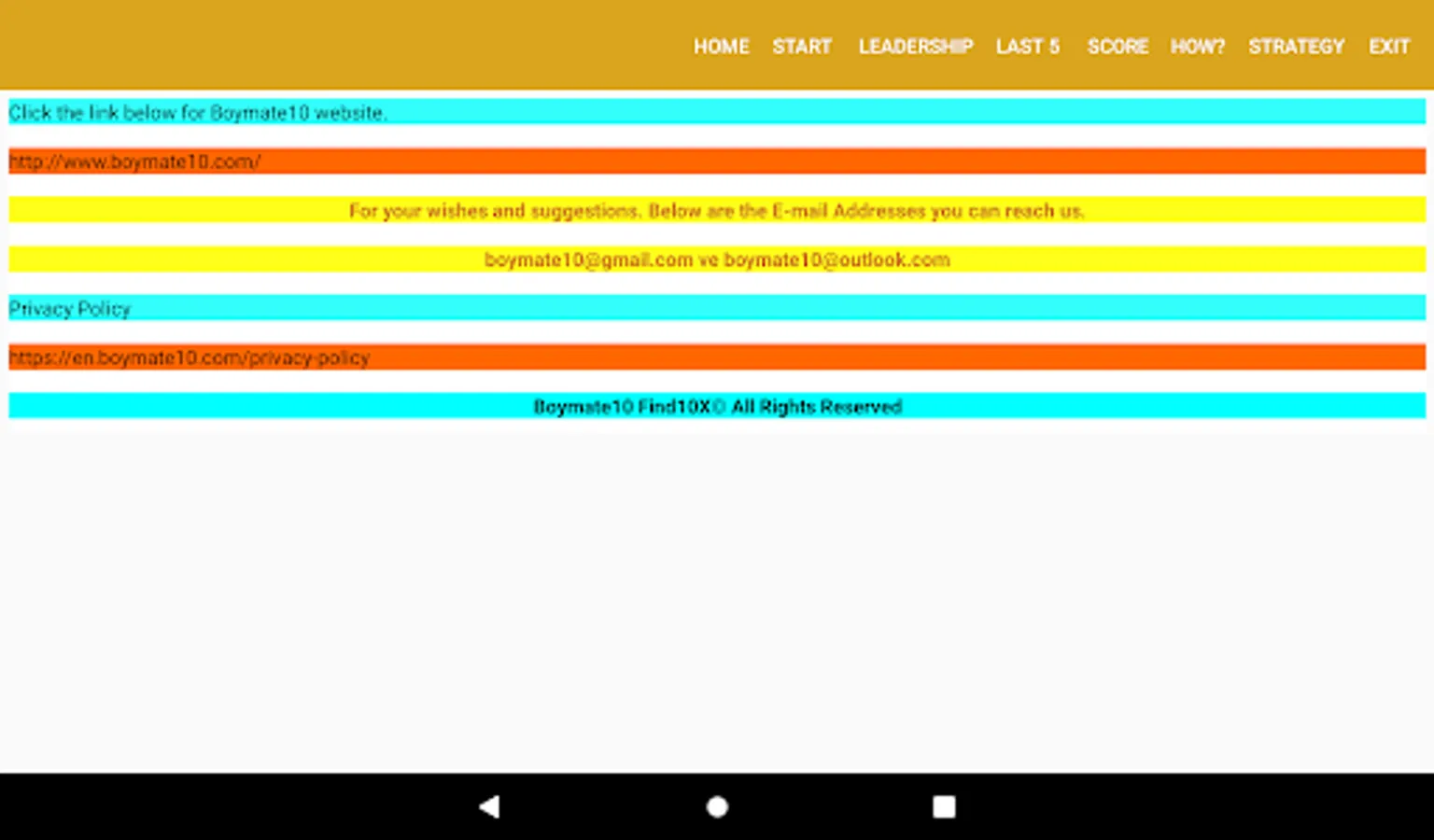The width and height of the screenshot is (1434, 840).
Task: Tap the Android recent apps square icon
Action: point(944,806)
